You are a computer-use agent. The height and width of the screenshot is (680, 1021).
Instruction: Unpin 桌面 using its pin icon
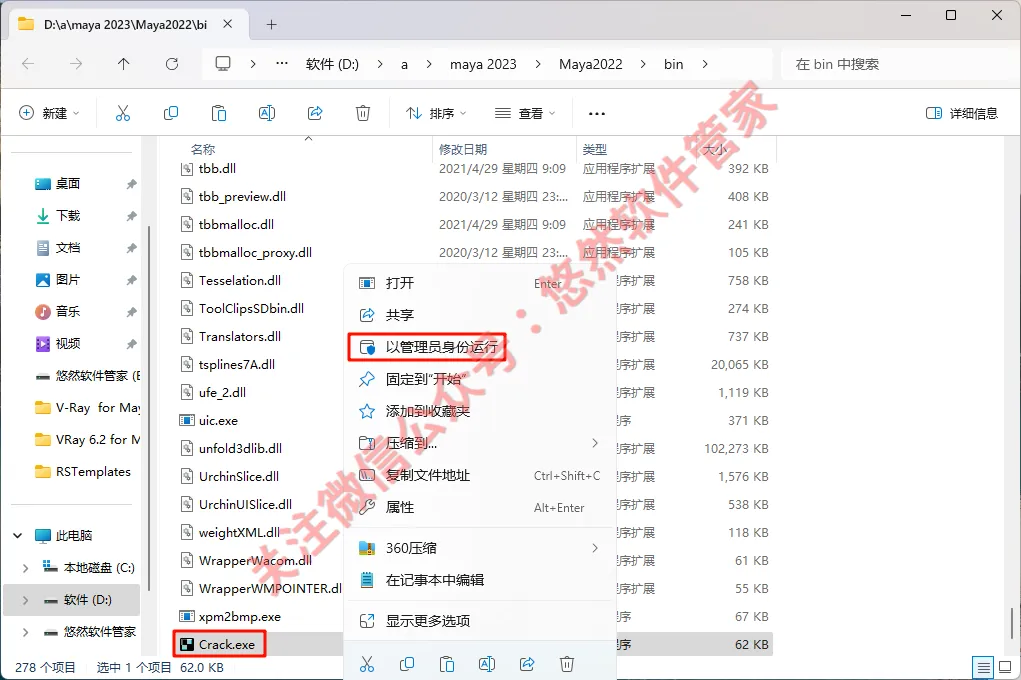[x=132, y=184]
